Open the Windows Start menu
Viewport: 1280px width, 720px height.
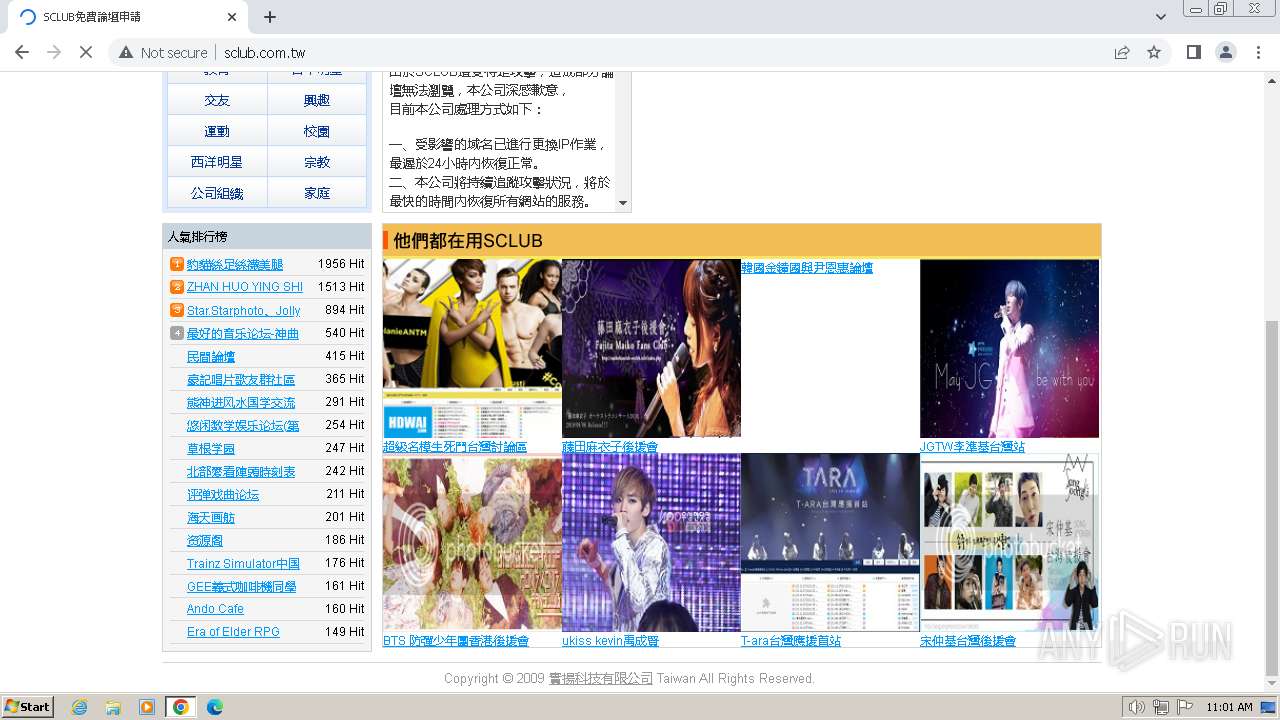[x=27, y=707]
